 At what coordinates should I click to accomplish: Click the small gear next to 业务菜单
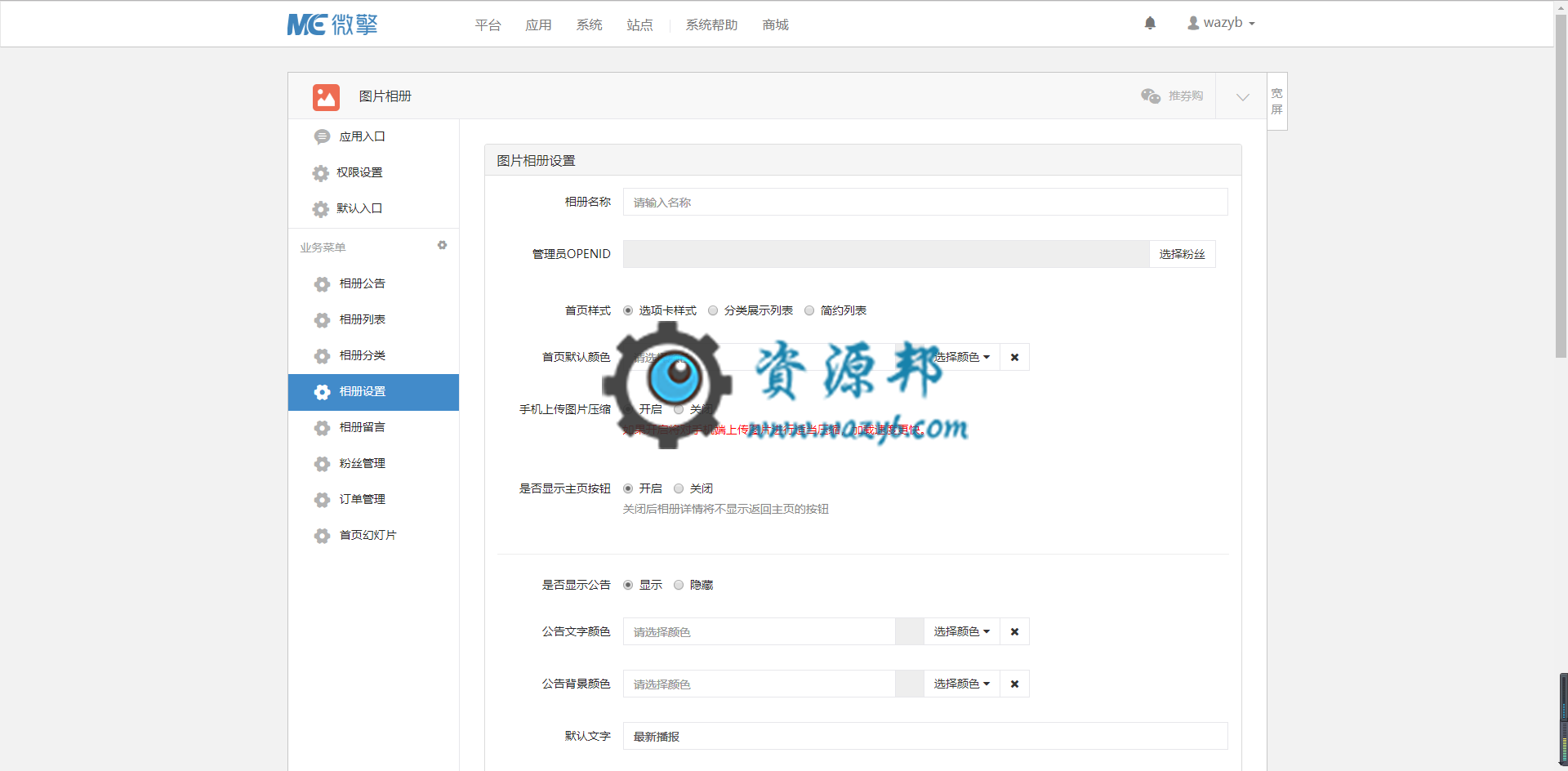(x=442, y=245)
